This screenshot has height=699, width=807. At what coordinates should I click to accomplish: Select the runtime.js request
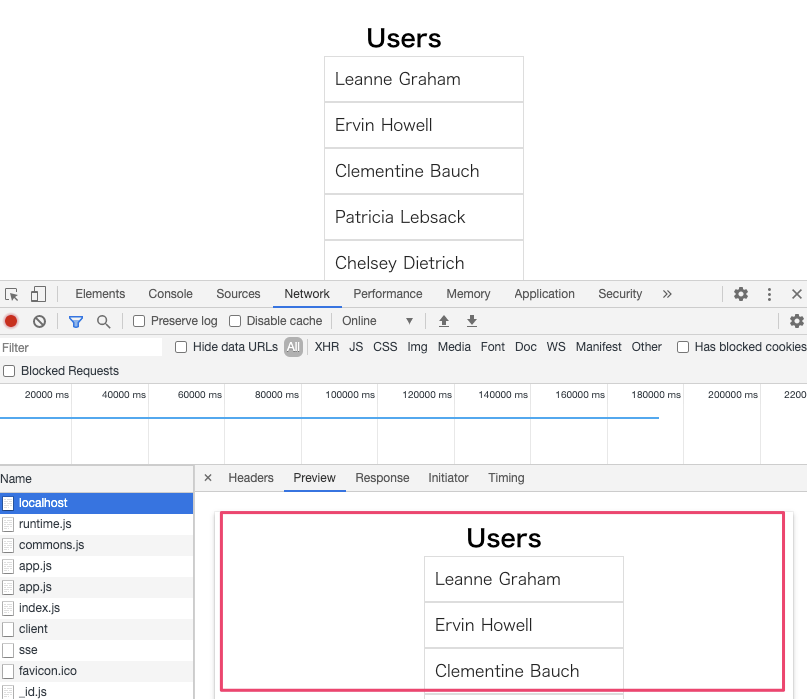click(45, 524)
